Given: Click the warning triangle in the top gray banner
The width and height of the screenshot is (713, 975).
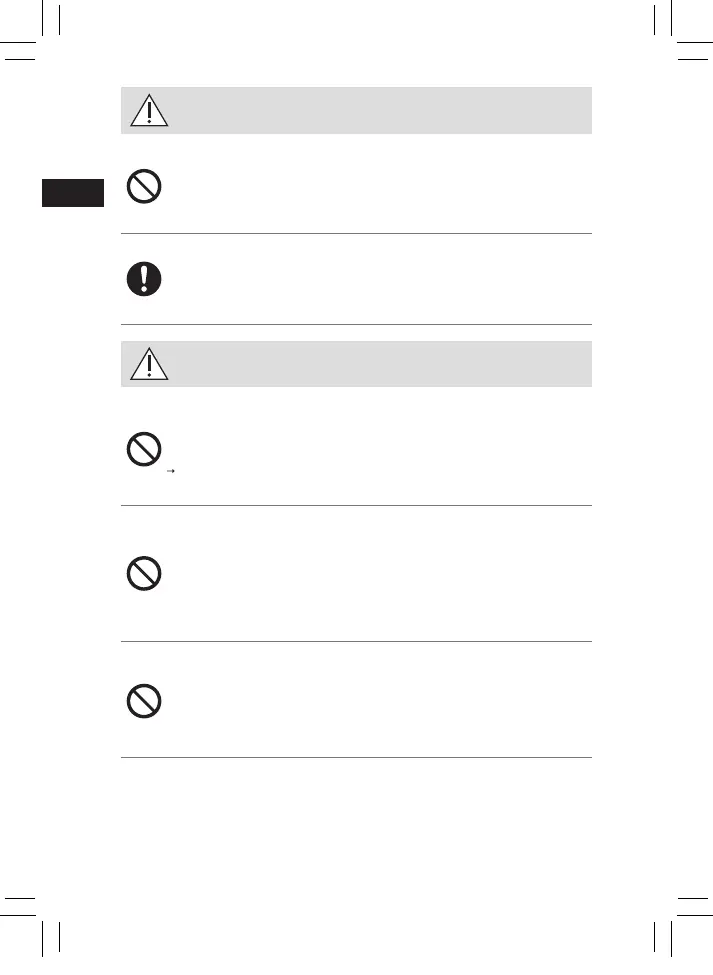Looking at the screenshot, I should [149, 111].
